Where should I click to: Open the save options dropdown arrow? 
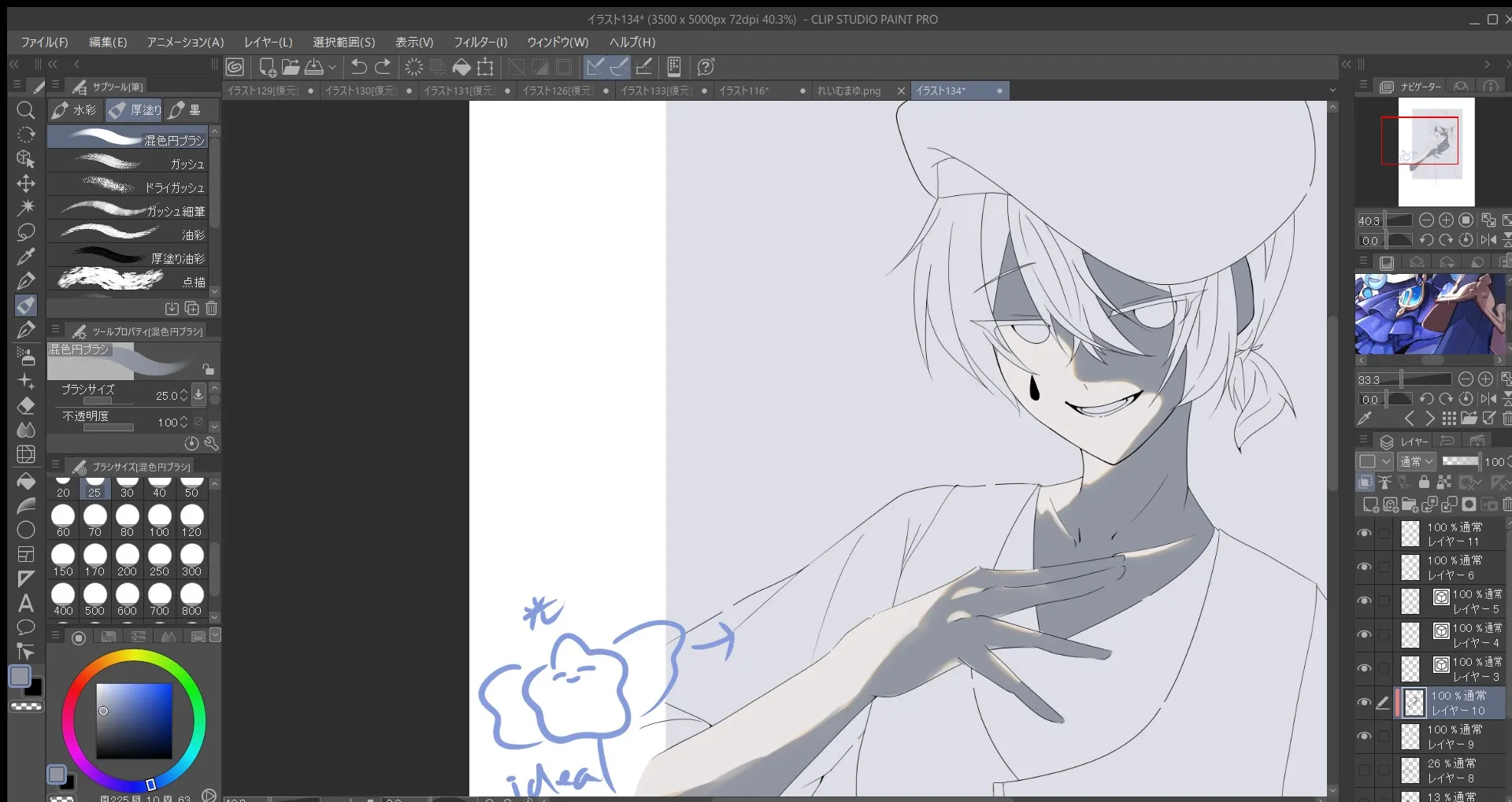(332, 68)
